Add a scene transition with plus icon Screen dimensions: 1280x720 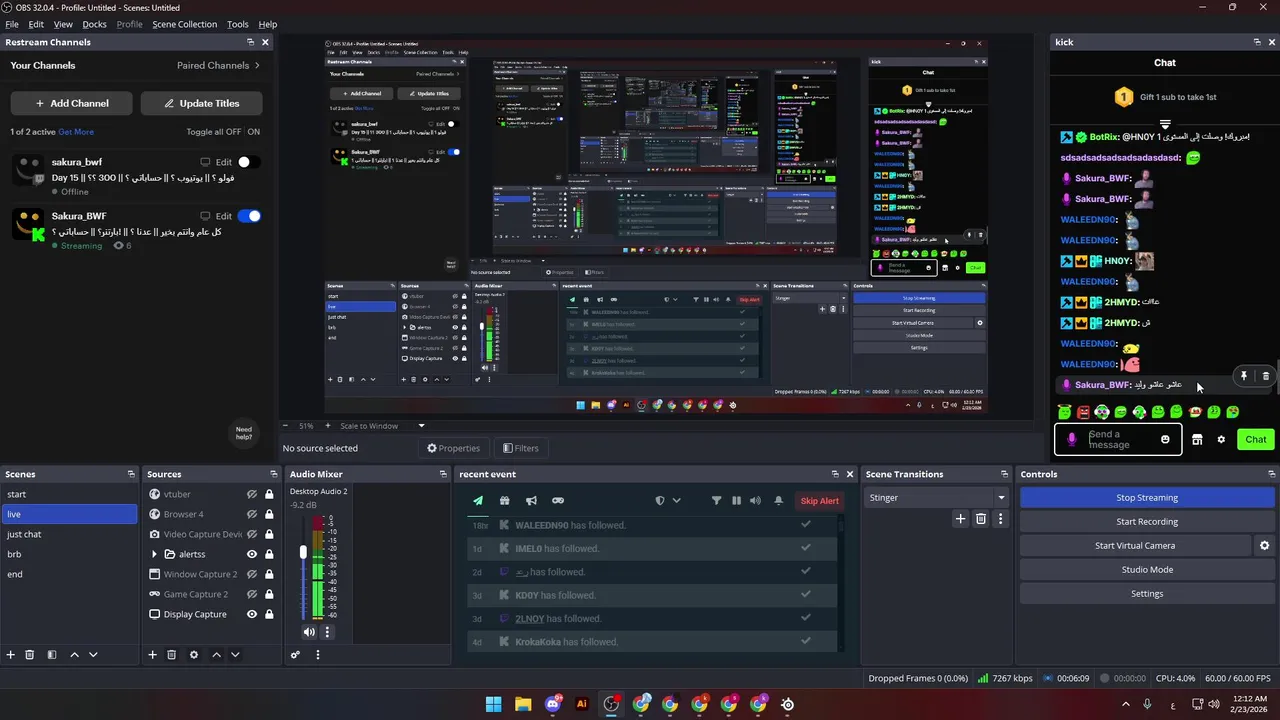pyautogui.click(x=961, y=519)
